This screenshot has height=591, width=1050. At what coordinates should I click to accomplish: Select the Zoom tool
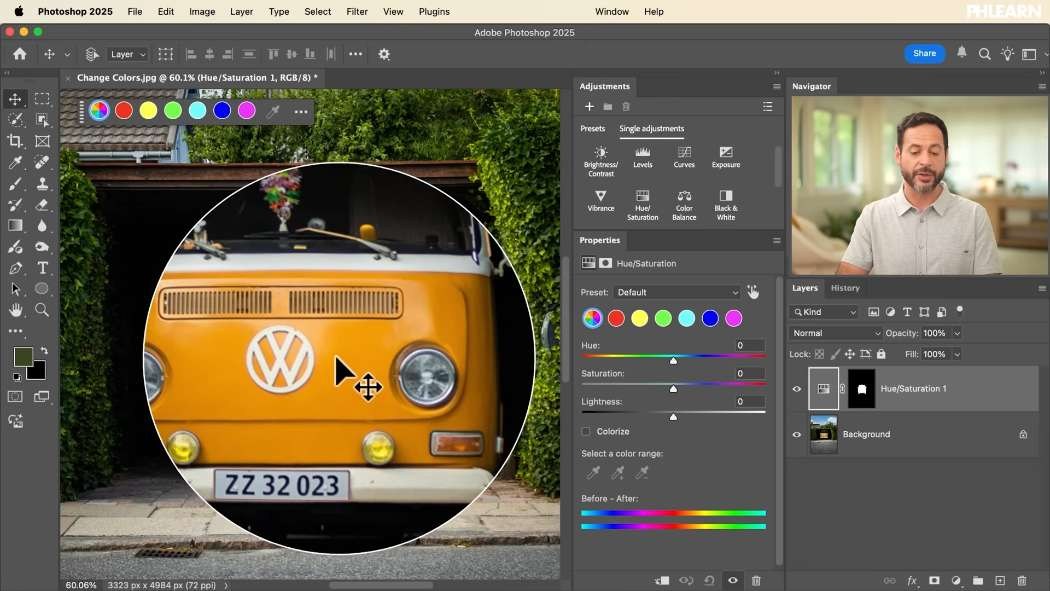(42, 310)
